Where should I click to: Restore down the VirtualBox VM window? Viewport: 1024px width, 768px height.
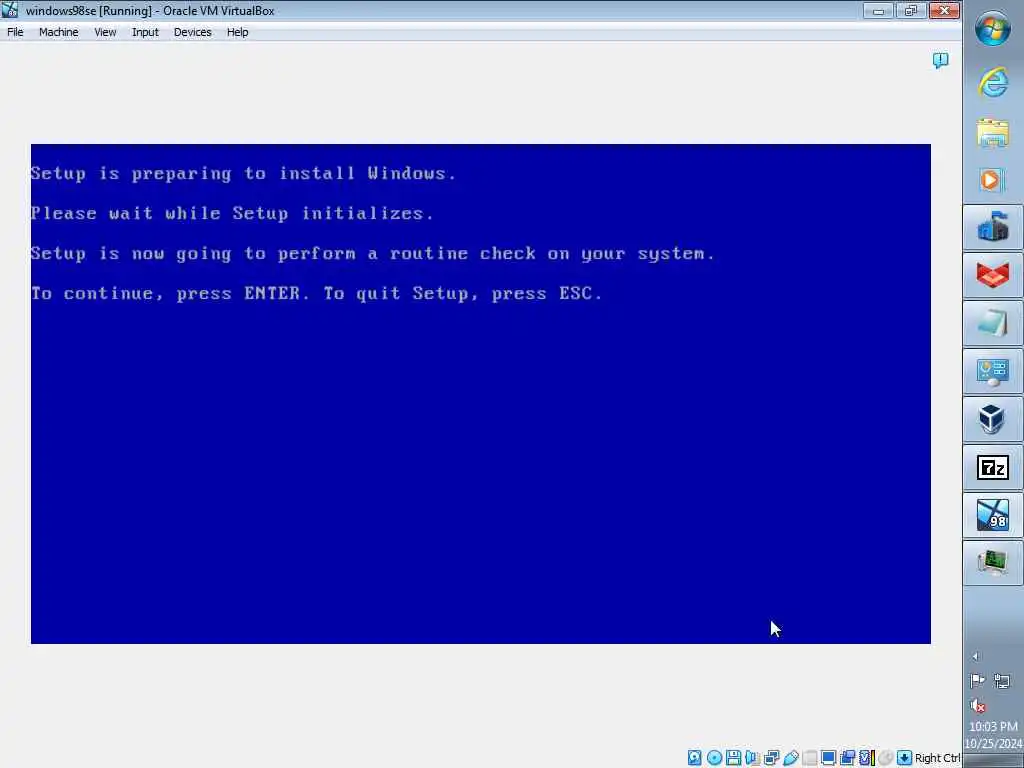910,10
